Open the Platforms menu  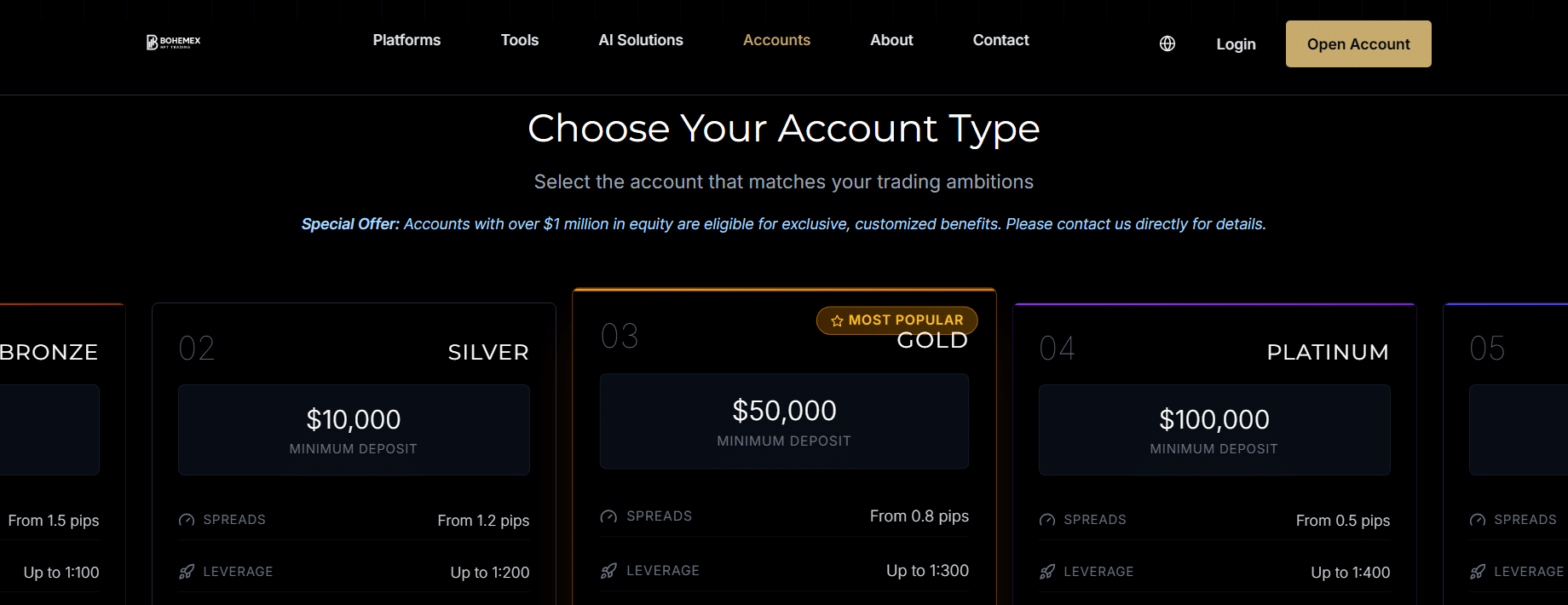click(x=406, y=40)
